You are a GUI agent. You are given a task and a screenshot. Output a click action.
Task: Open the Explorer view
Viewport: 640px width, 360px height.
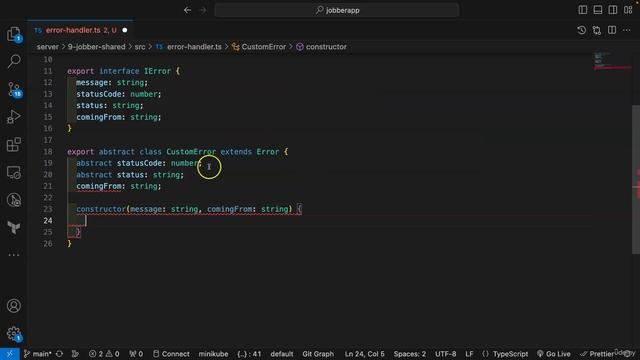coord(14,34)
